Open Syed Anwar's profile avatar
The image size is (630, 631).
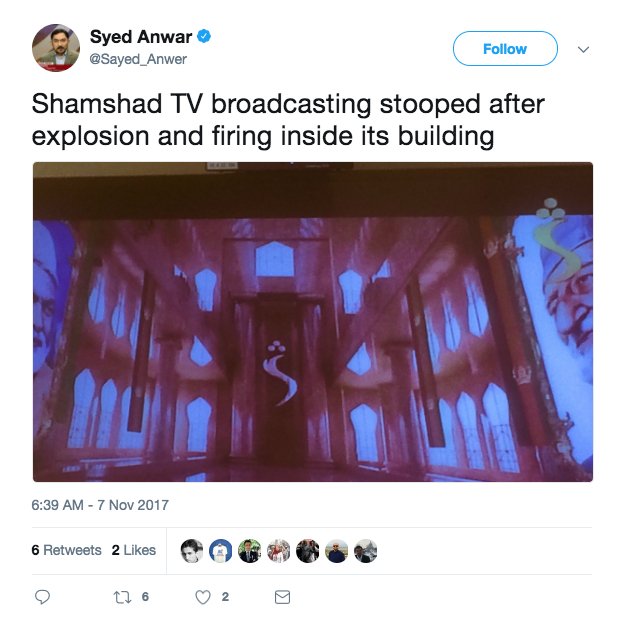[x=56, y=47]
